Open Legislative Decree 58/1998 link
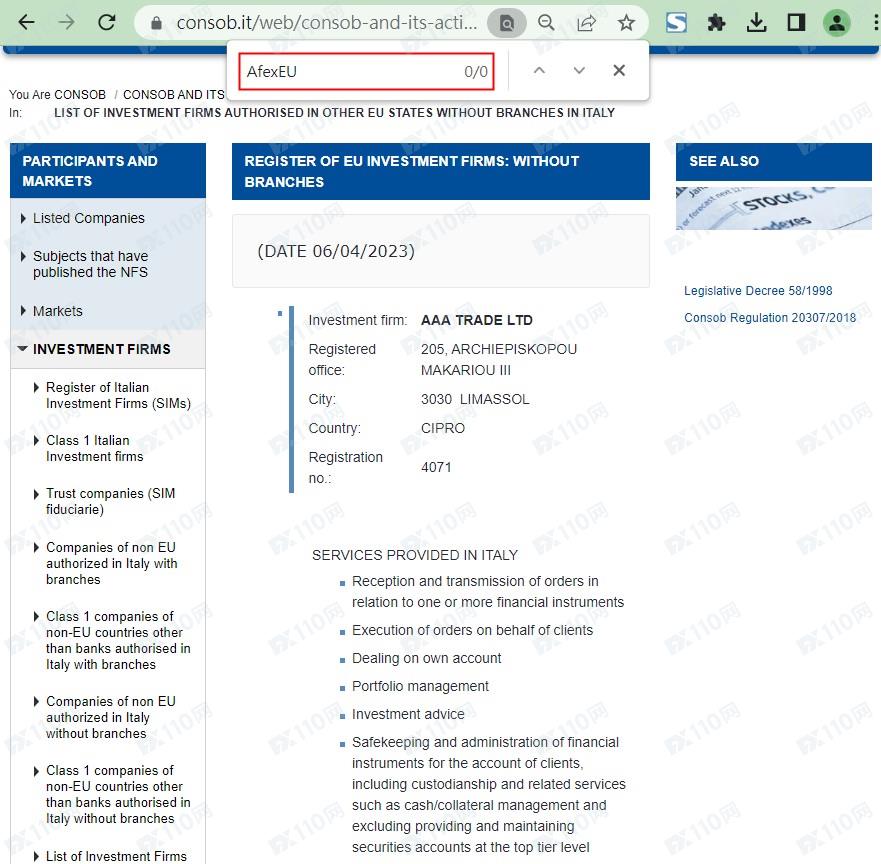Viewport: 881px width, 864px height. [x=757, y=291]
